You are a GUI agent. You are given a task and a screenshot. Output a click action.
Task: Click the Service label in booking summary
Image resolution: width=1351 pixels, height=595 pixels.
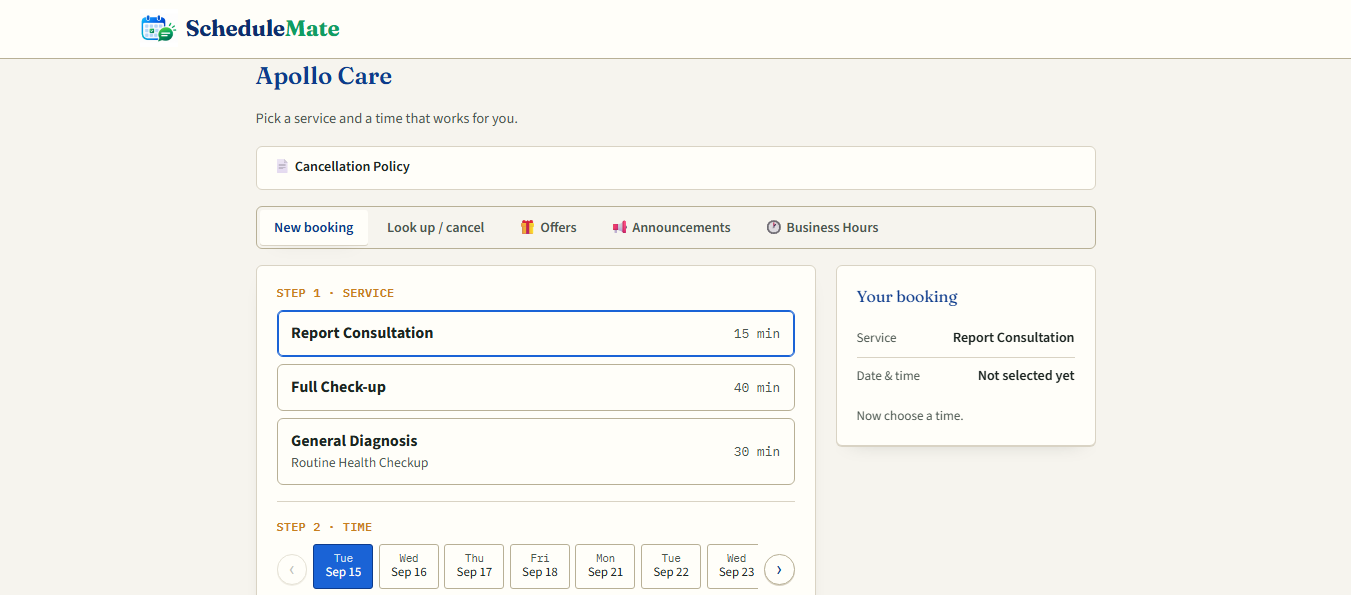[877, 337]
